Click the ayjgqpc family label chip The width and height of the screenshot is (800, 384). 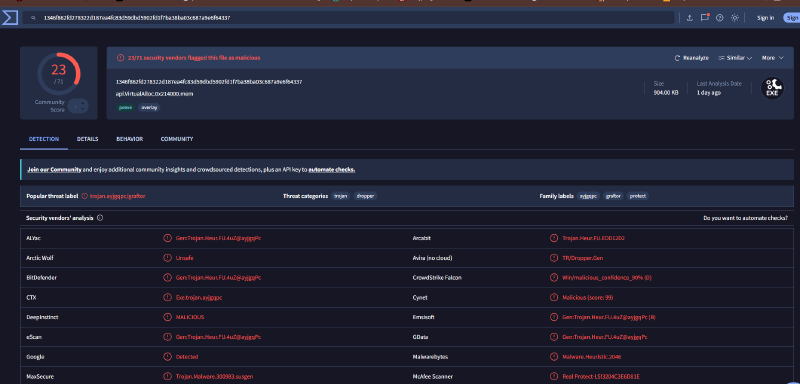(588, 196)
